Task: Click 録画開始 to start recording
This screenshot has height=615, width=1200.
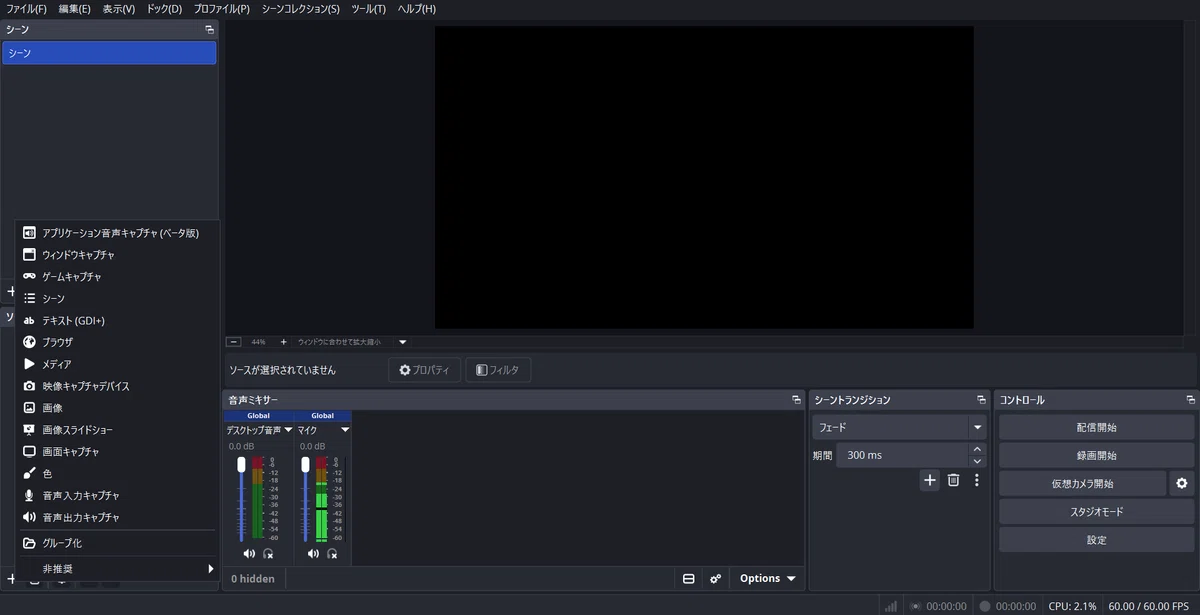Action: pos(1097,455)
